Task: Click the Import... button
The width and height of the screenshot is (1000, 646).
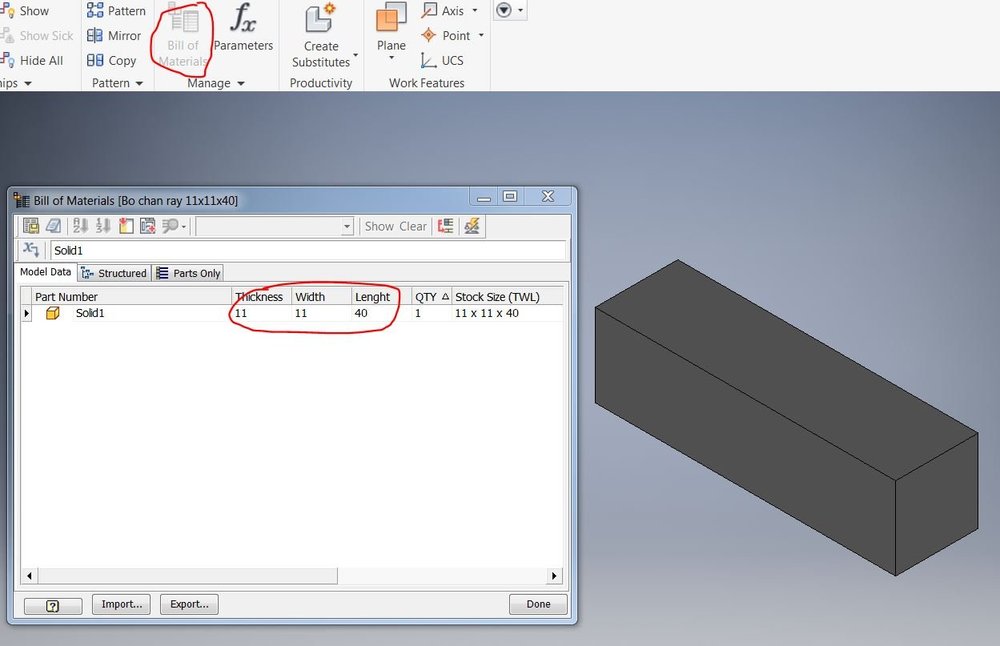Action: click(121, 604)
